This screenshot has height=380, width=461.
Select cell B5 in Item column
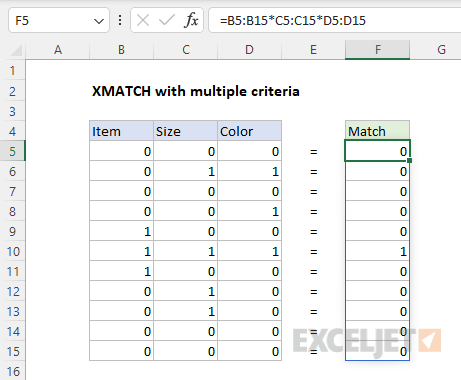tap(121, 151)
